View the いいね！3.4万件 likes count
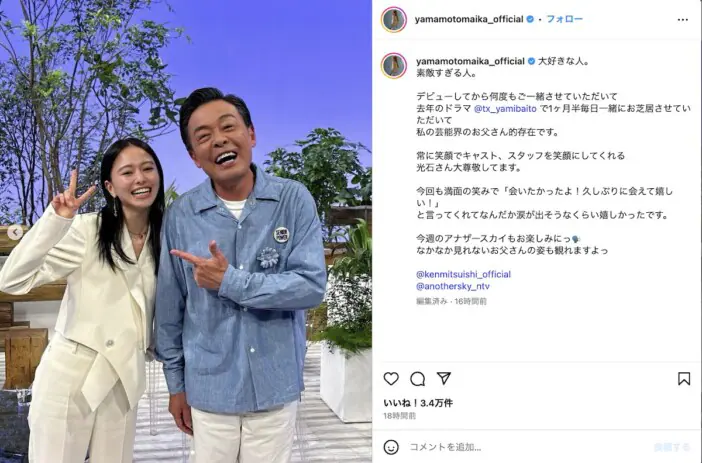702x463 pixels. point(418,403)
